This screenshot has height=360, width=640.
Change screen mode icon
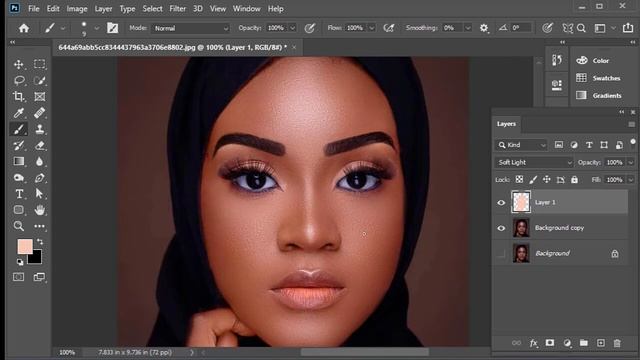[x=39, y=277]
